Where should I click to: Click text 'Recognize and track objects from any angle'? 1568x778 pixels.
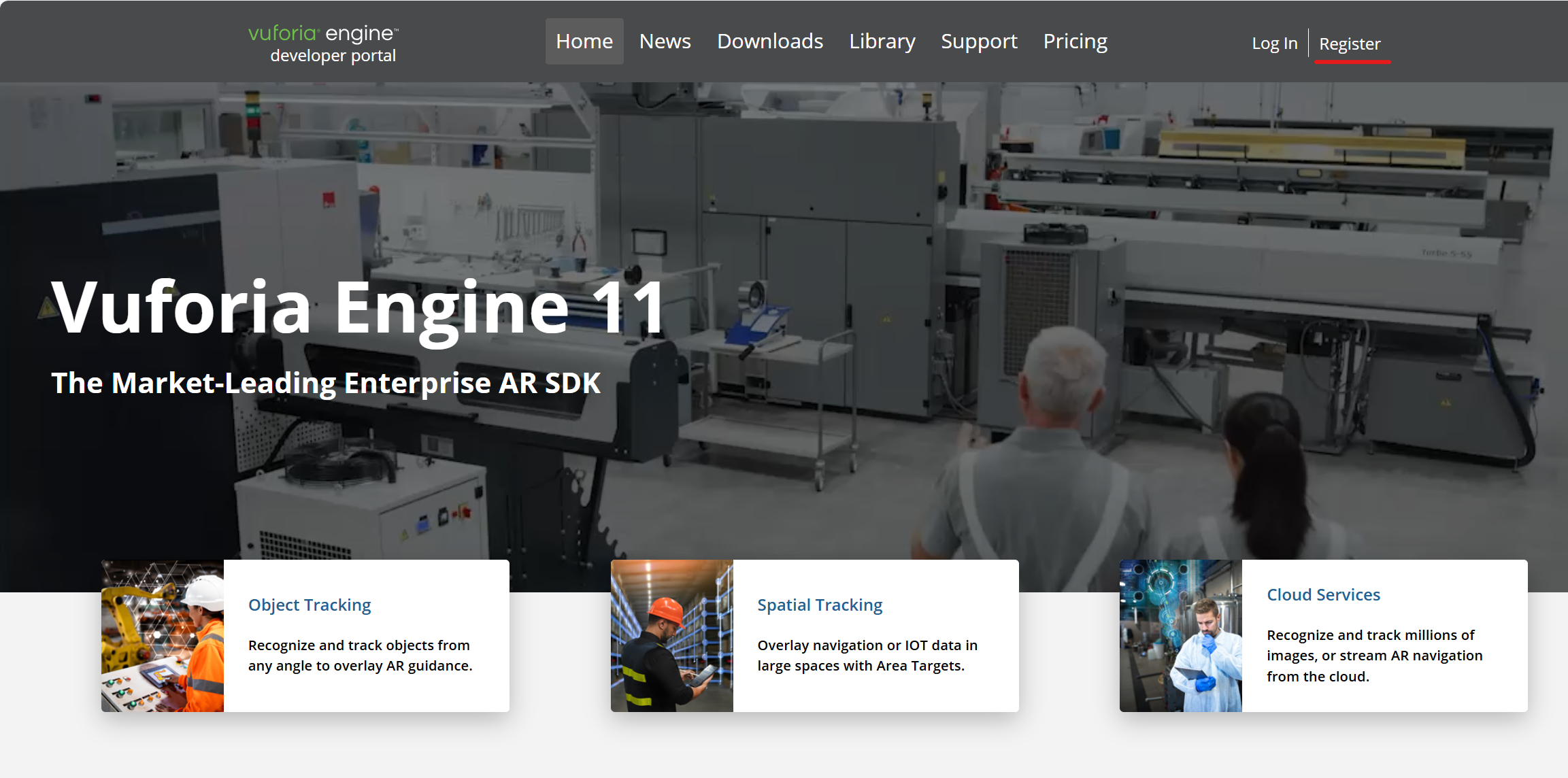coord(359,656)
